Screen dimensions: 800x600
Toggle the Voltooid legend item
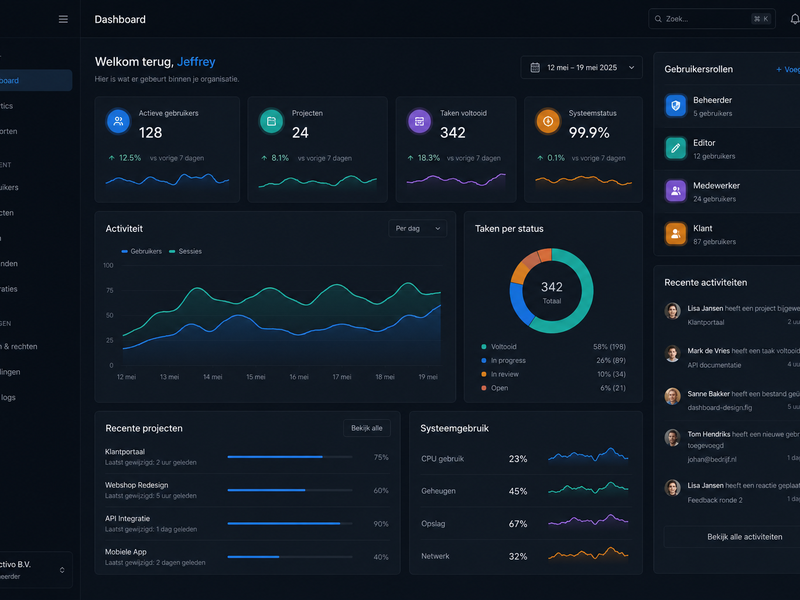coord(499,347)
